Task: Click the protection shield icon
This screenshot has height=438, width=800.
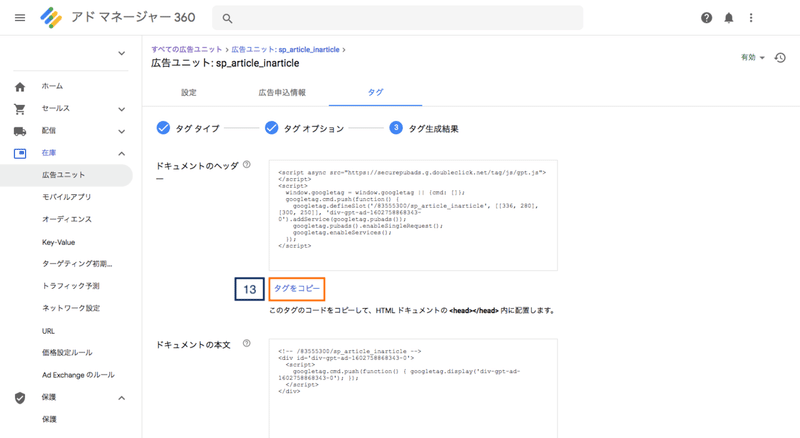Action: tap(20, 398)
